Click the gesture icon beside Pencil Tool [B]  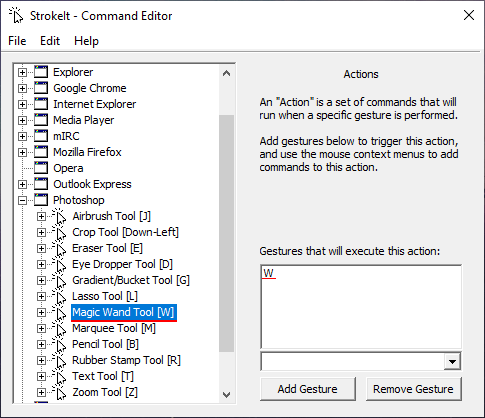(x=60, y=344)
